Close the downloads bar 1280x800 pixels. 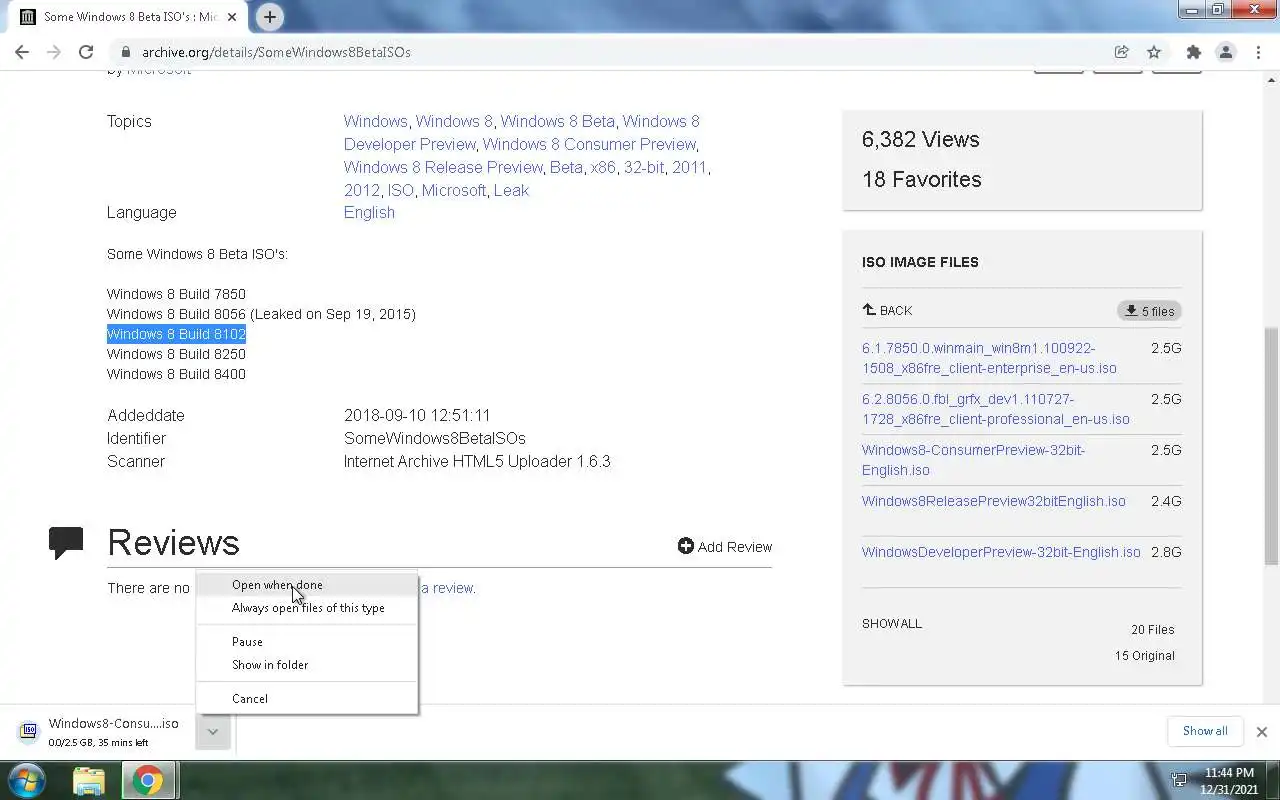coord(1261,732)
